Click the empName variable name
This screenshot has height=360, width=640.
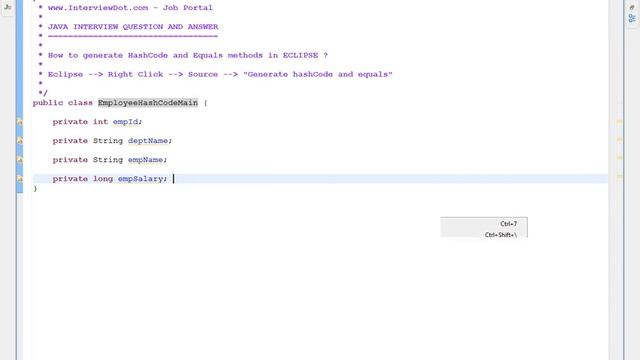(x=145, y=160)
